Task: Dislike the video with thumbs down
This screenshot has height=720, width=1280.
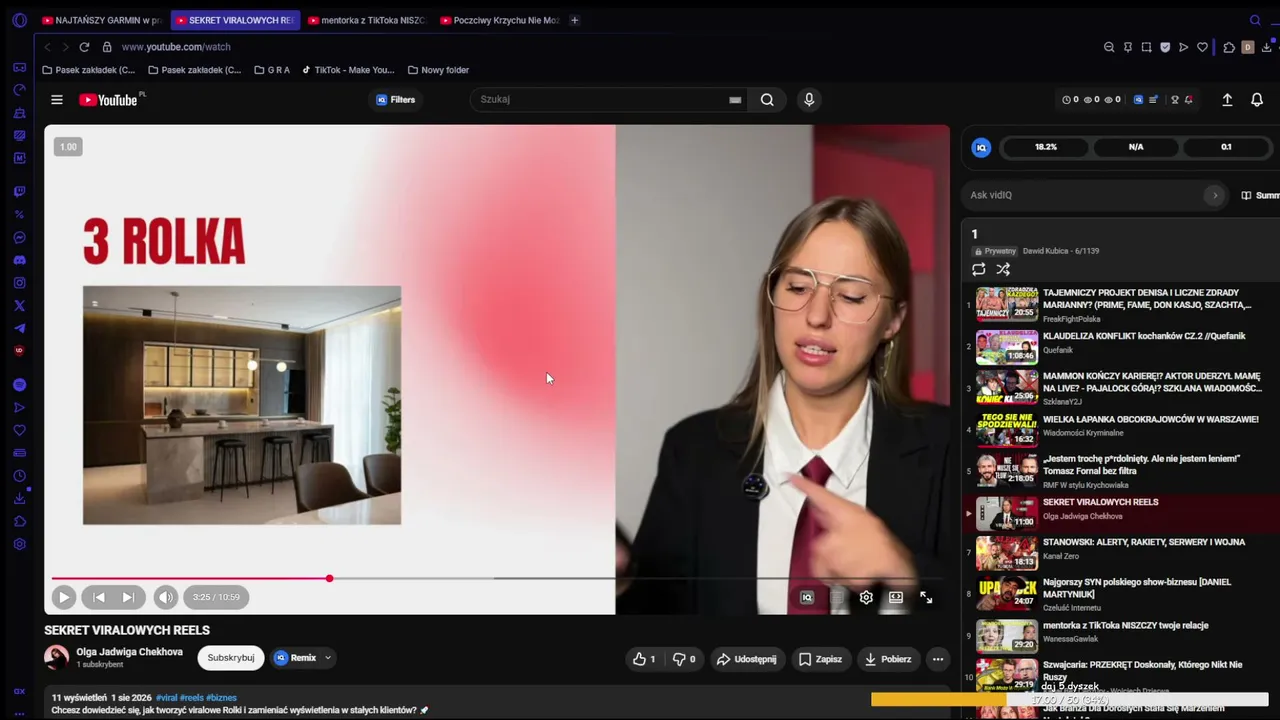Action: pyautogui.click(x=684, y=659)
